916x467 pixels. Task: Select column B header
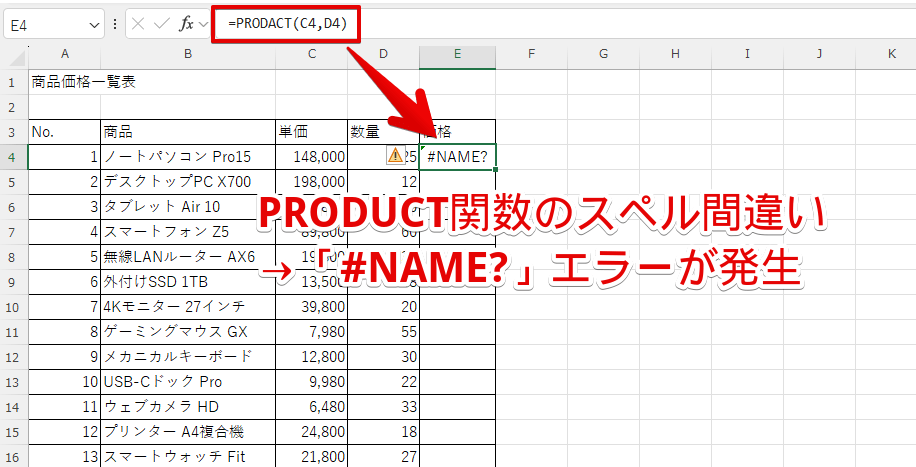click(x=188, y=54)
